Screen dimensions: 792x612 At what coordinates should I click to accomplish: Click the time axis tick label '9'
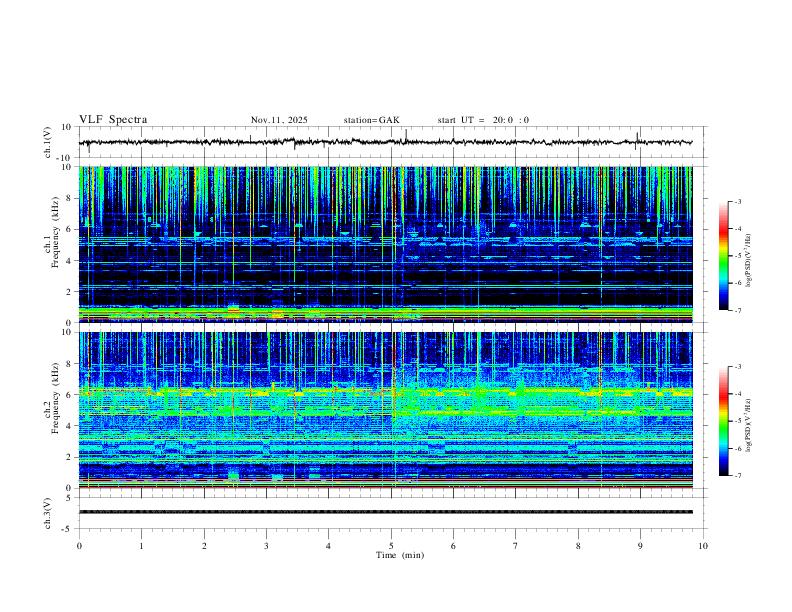click(640, 546)
